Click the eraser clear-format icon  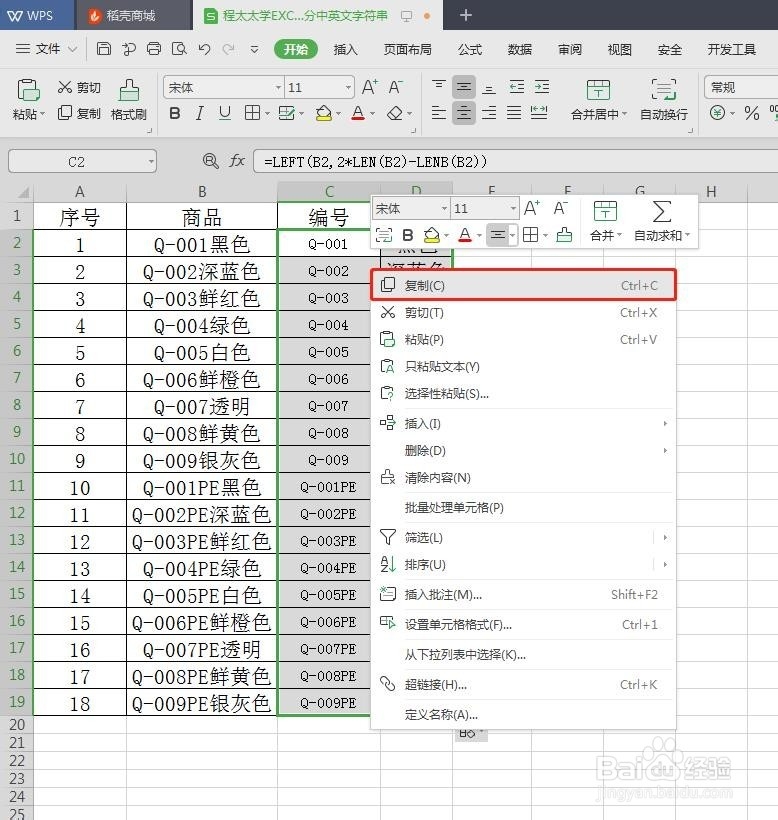[395, 113]
